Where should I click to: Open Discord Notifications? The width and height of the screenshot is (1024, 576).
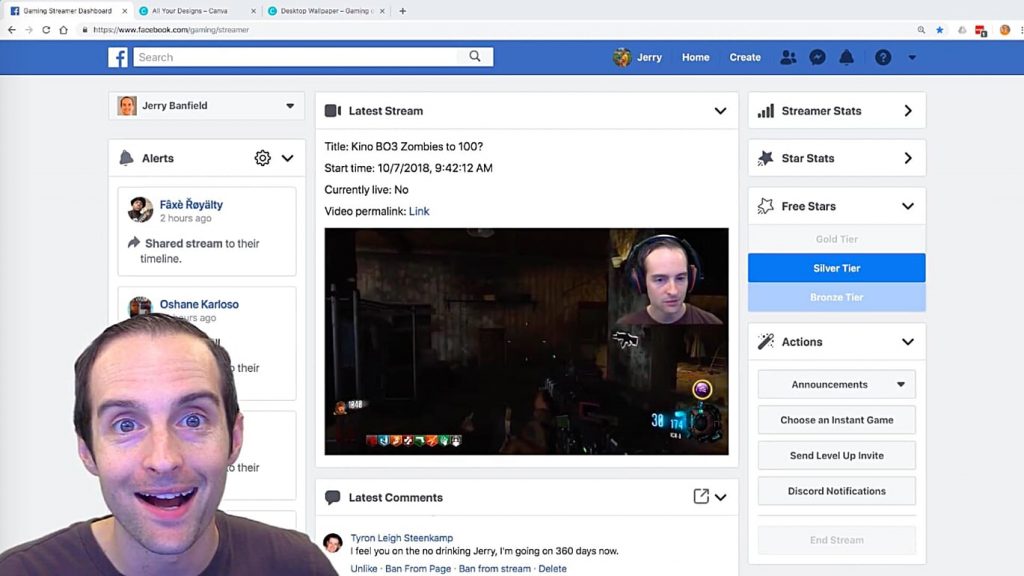(x=837, y=491)
